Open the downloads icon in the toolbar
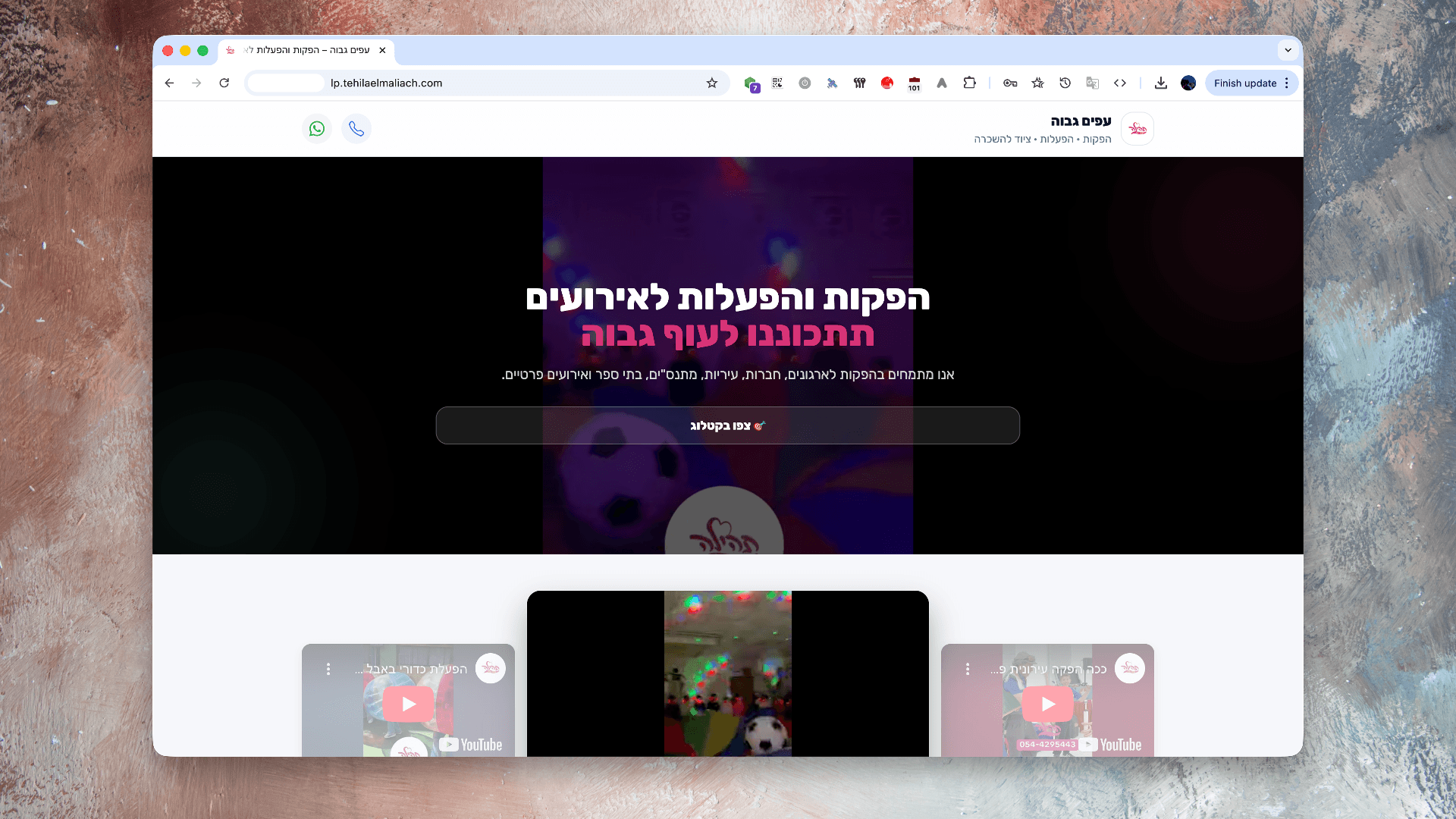Image resolution: width=1456 pixels, height=819 pixels. point(1161,83)
